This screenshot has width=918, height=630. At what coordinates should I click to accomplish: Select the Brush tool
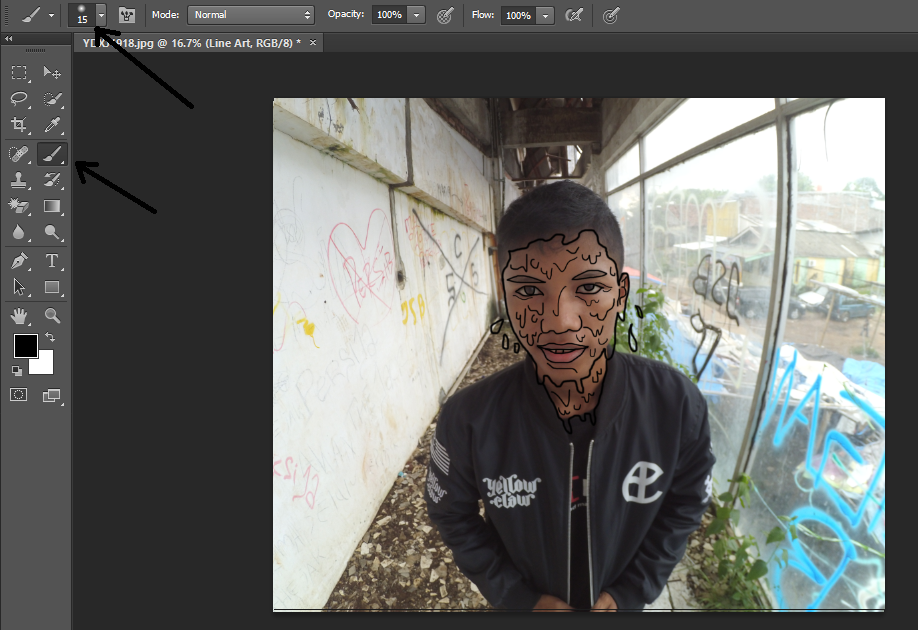(52, 153)
